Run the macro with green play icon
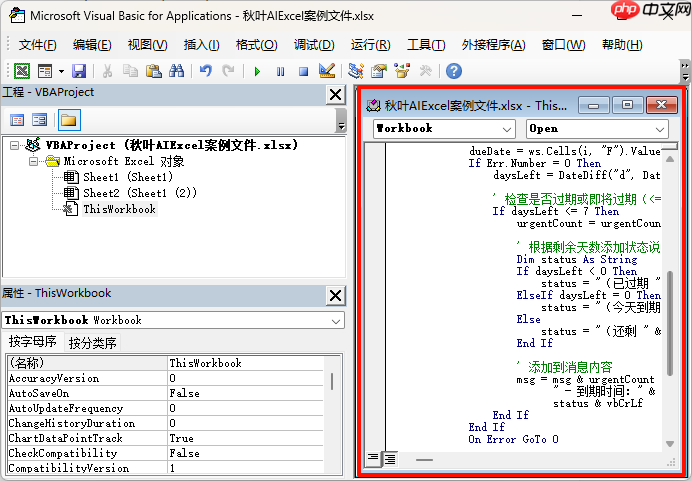Image resolution: width=692 pixels, height=481 pixels. click(x=257, y=71)
